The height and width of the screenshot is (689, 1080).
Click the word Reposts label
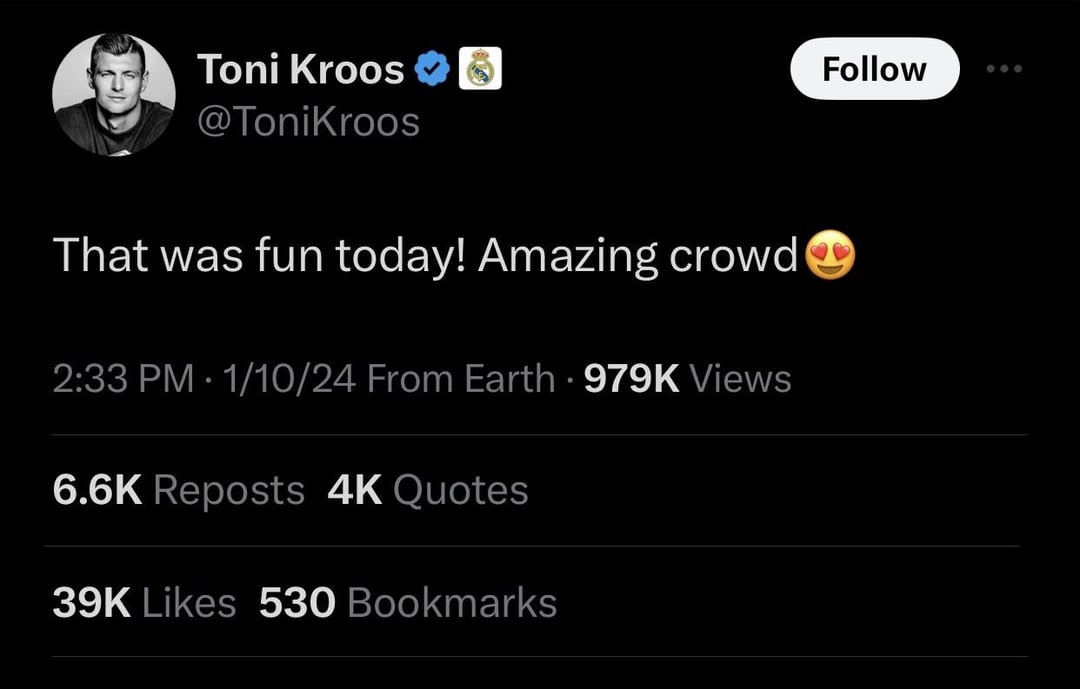pyautogui.click(x=229, y=490)
